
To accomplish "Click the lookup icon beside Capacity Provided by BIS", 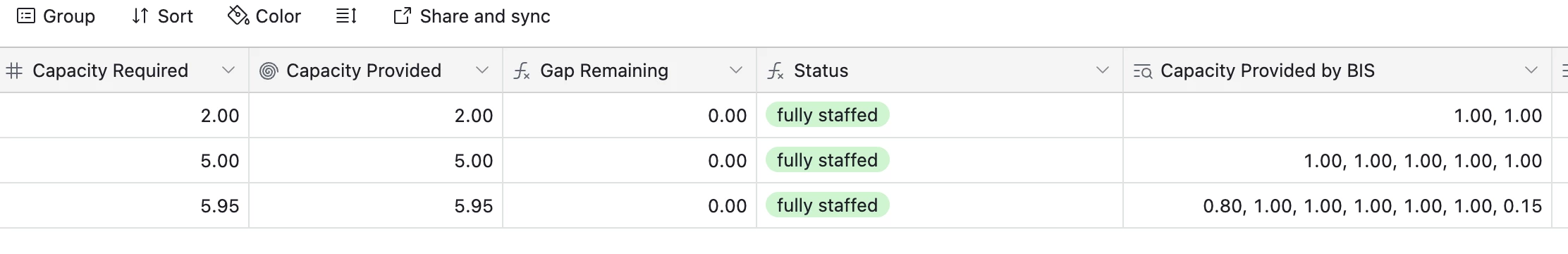I will 1142,71.
